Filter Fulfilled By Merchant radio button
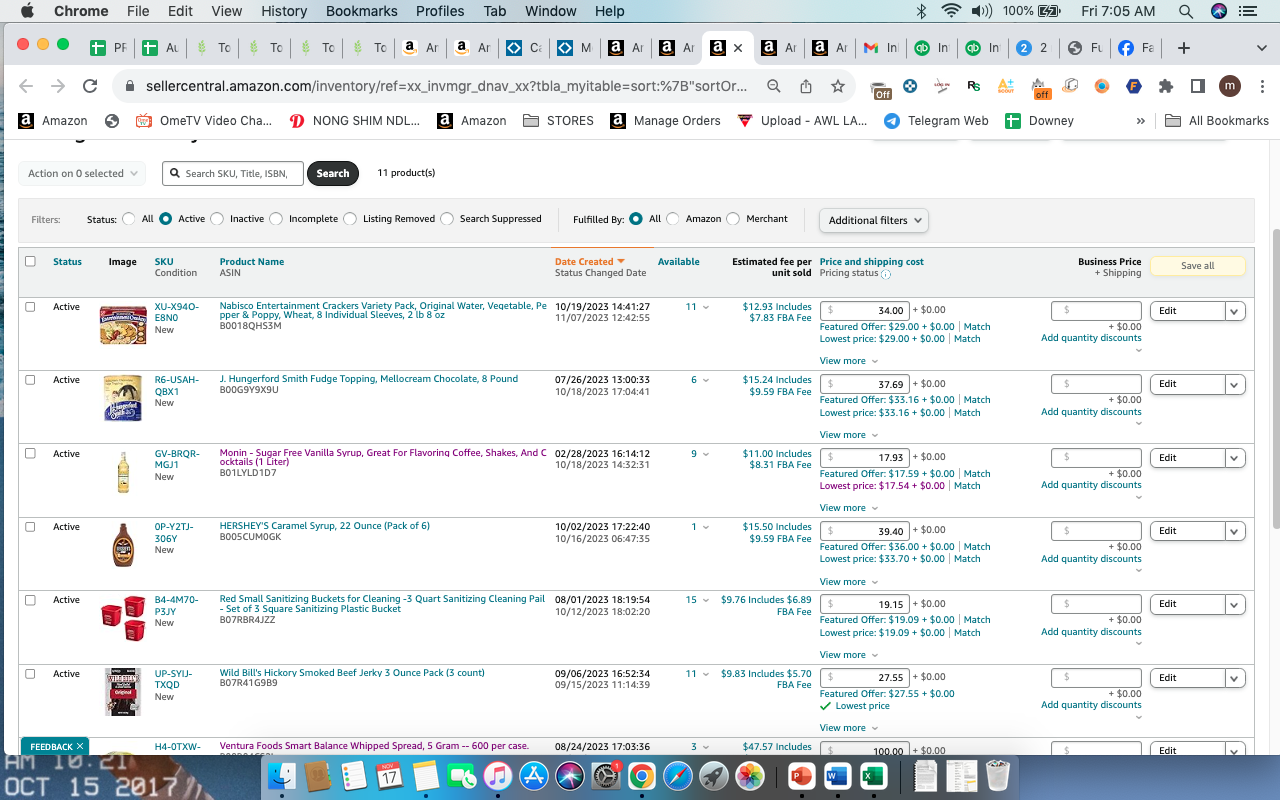The width and height of the screenshot is (1280, 800). click(x=733, y=219)
